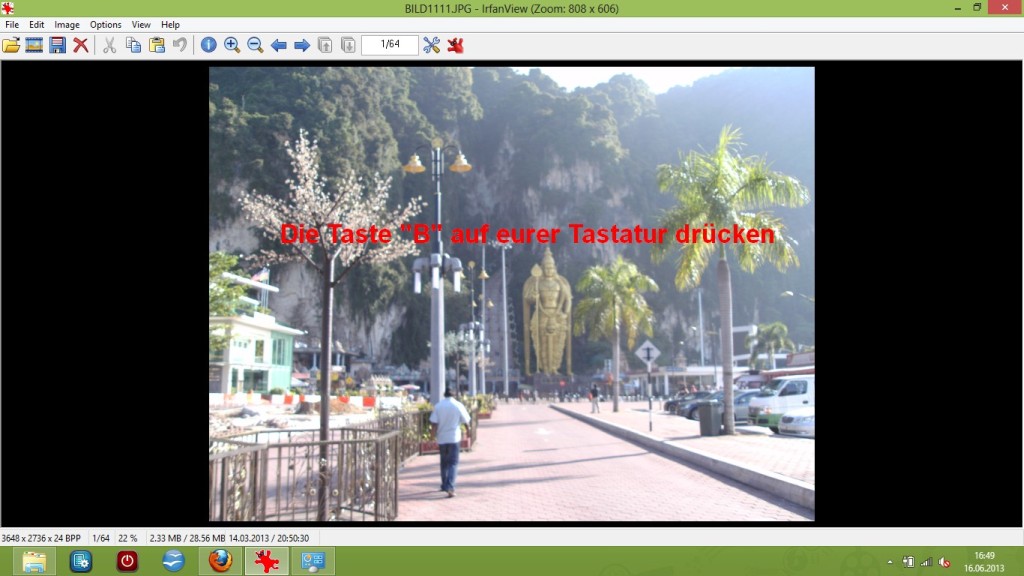Go to next image with right arrow

point(301,45)
